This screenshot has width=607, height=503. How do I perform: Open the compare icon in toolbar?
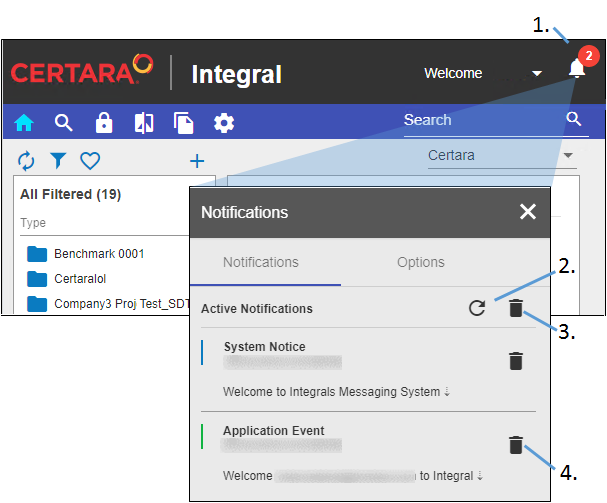pyautogui.click(x=144, y=123)
